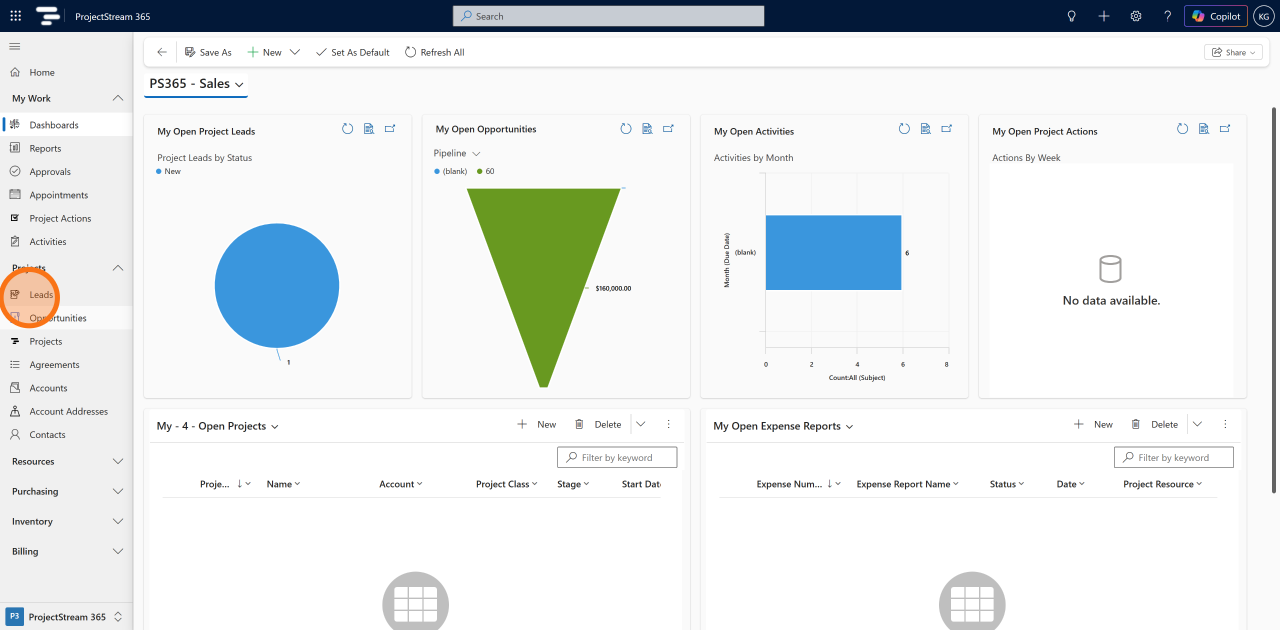Focus the top Search box

(608, 16)
